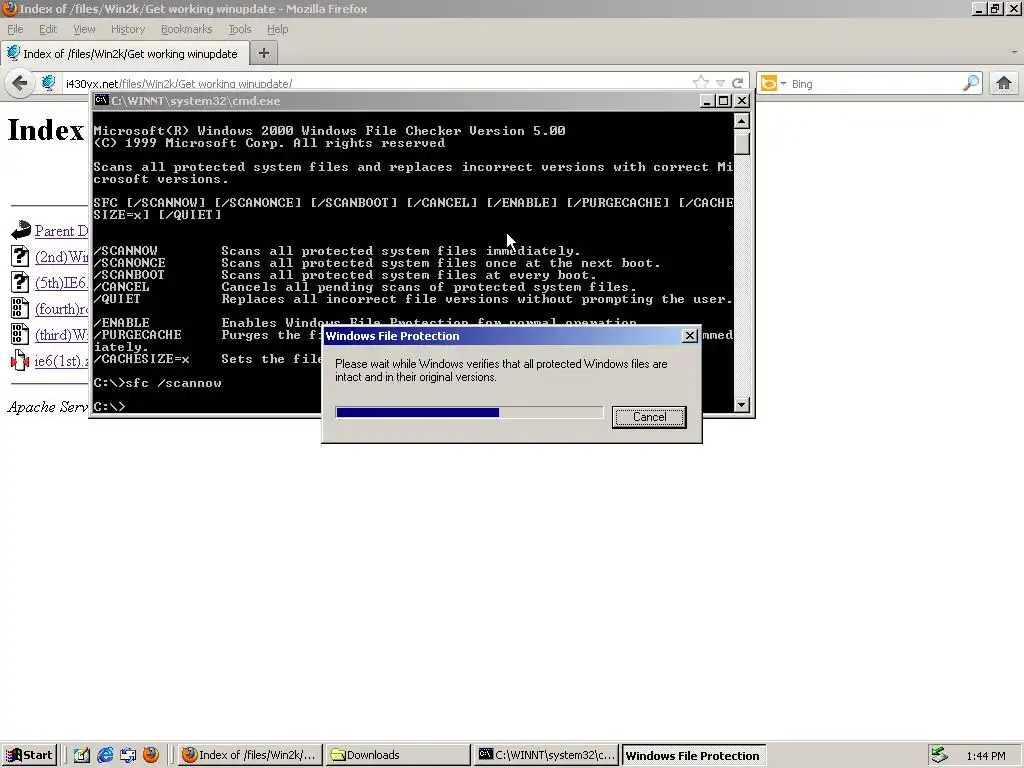Click the cmd.exe title bar system icon
Viewport: 1024px width, 768px height.
click(101, 101)
